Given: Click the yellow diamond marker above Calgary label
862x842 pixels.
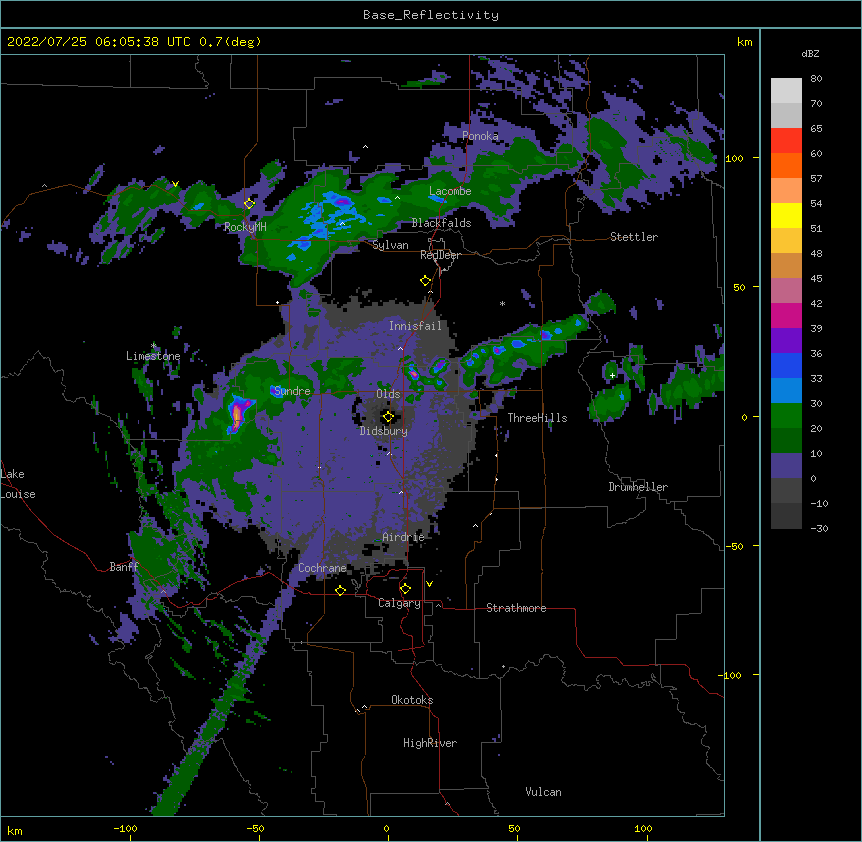Looking at the screenshot, I should coord(405,589).
